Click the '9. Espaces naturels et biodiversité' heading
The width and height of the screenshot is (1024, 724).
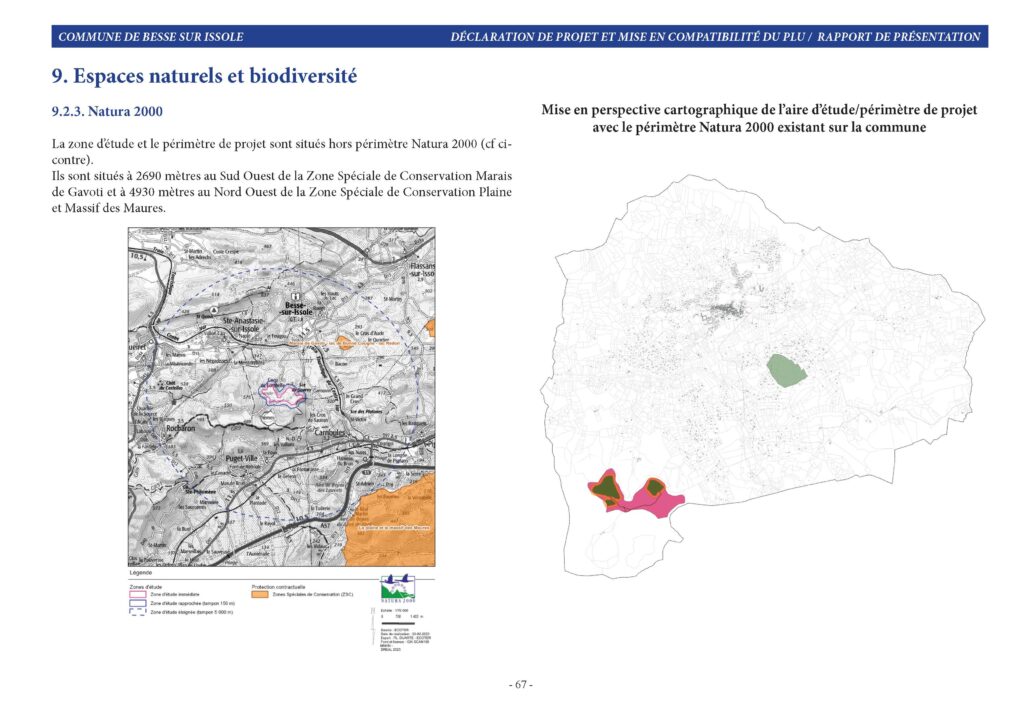click(x=204, y=76)
